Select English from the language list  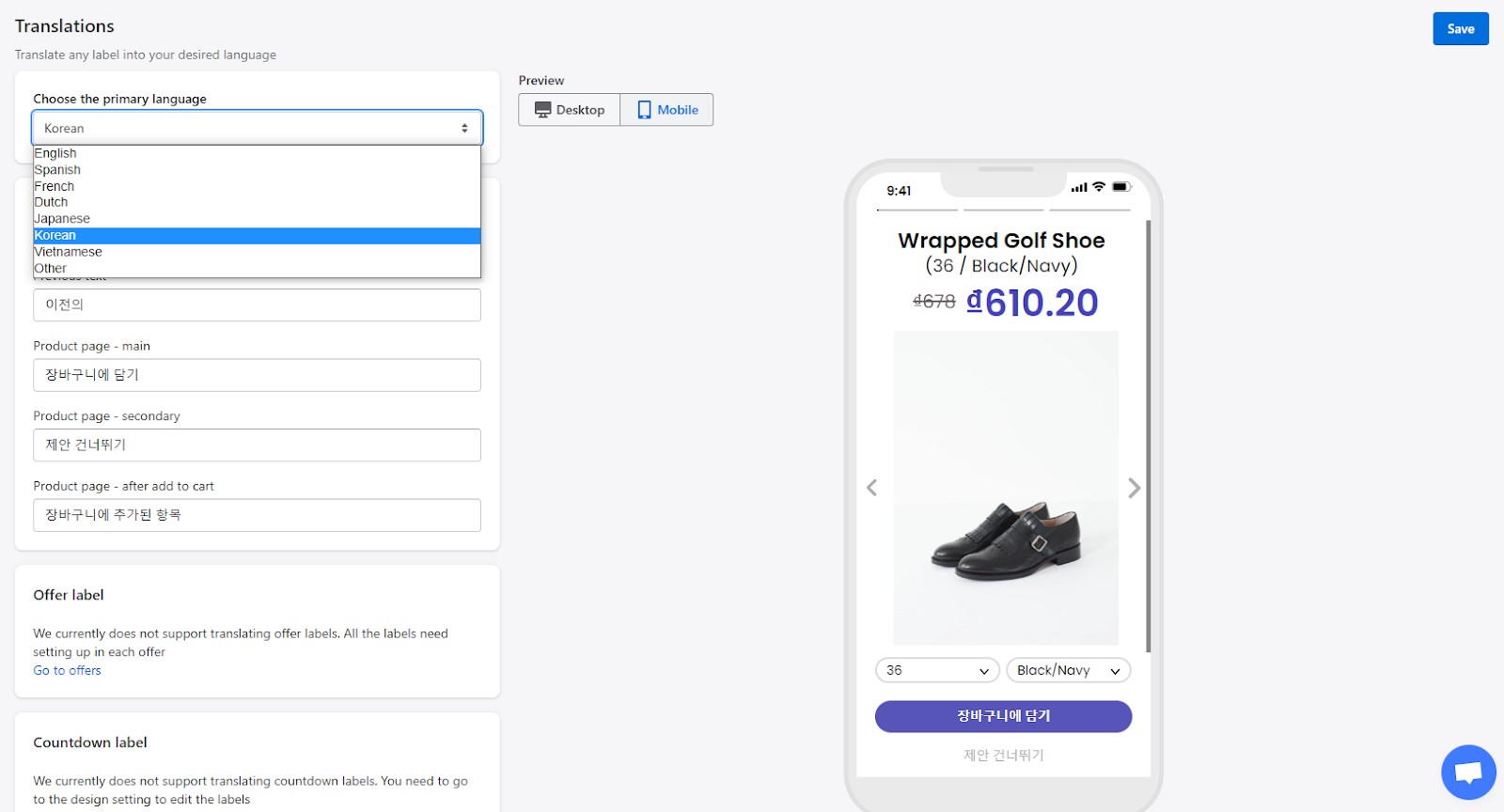(x=56, y=153)
